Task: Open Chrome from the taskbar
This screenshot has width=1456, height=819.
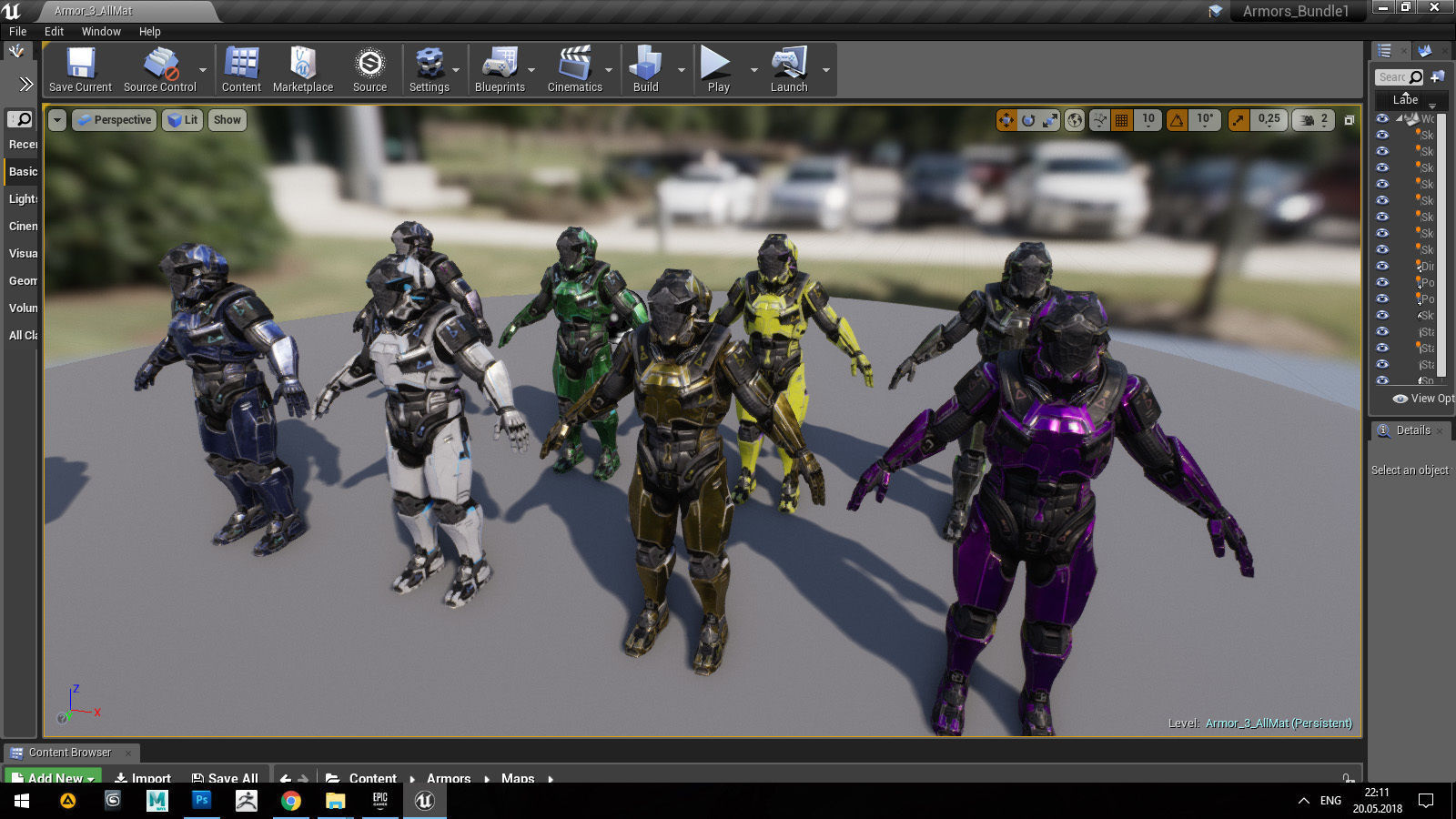Action: pyautogui.click(x=291, y=801)
